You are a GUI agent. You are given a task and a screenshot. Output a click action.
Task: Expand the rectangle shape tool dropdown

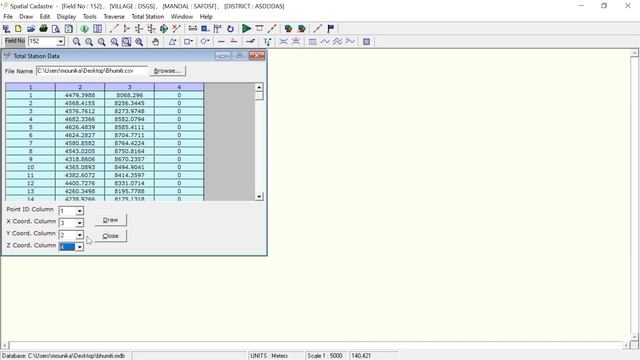192,42
